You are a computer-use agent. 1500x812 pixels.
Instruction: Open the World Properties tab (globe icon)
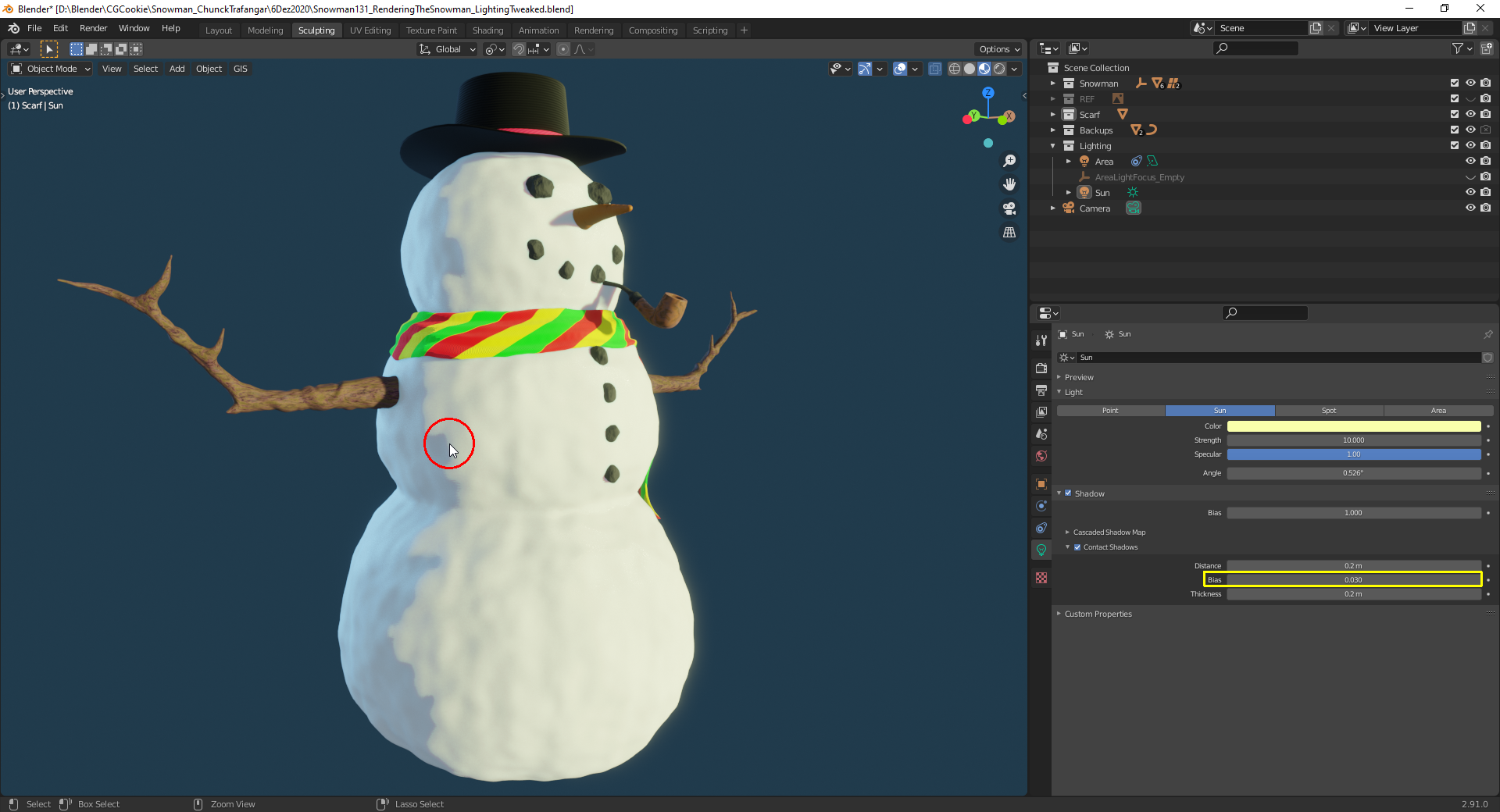pos(1041,456)
